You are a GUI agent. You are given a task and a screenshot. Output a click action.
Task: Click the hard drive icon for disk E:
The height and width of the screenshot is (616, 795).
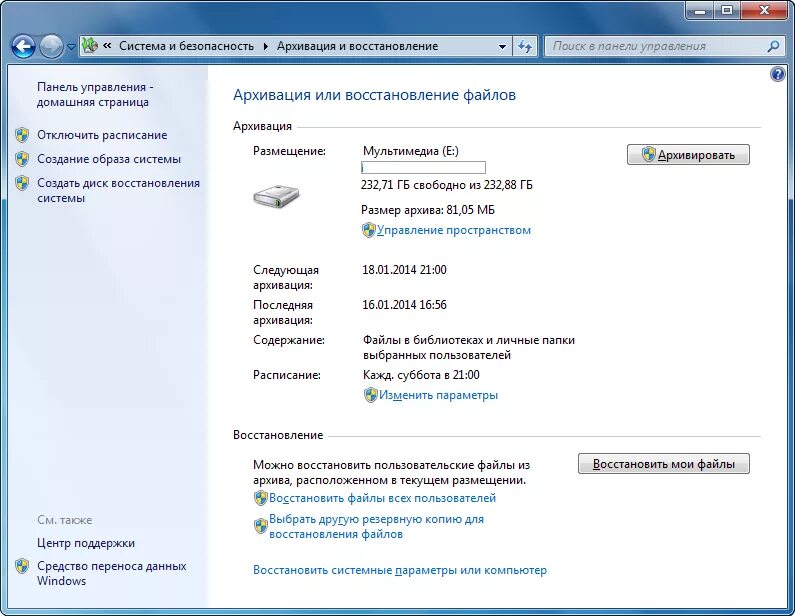pyautogui.click(x=276, y=195)
